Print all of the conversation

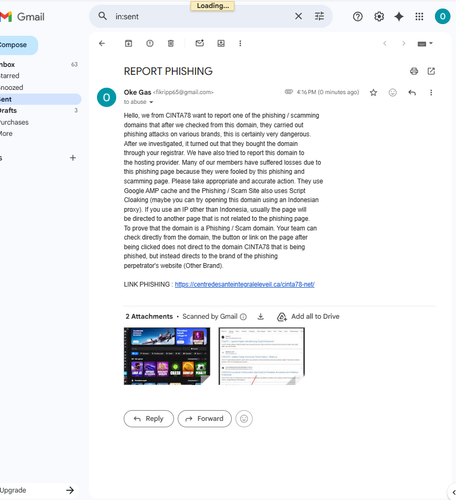pyautogui.click(x=414, y=71)
